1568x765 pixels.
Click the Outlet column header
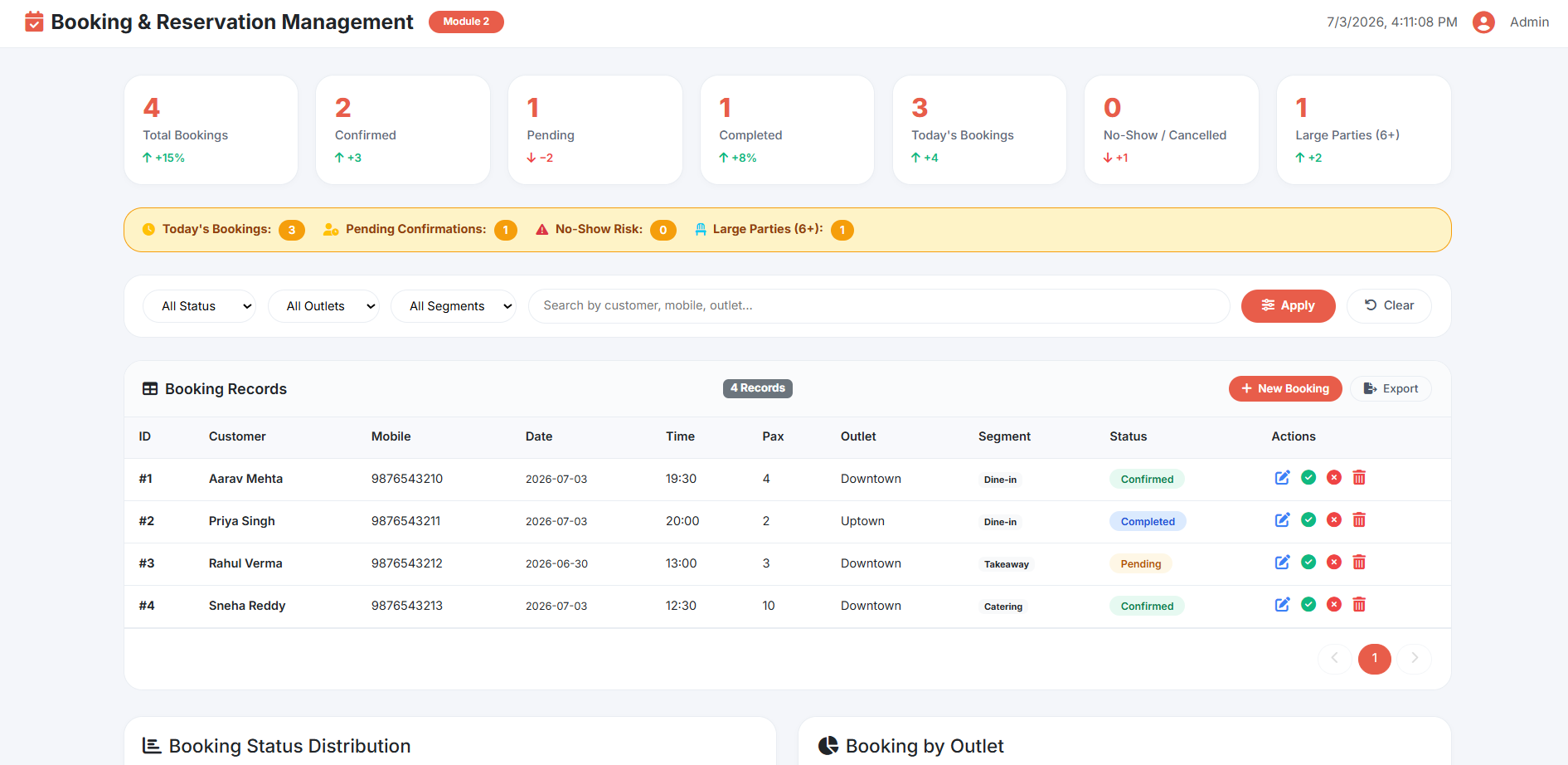click(x=858, y=437)
